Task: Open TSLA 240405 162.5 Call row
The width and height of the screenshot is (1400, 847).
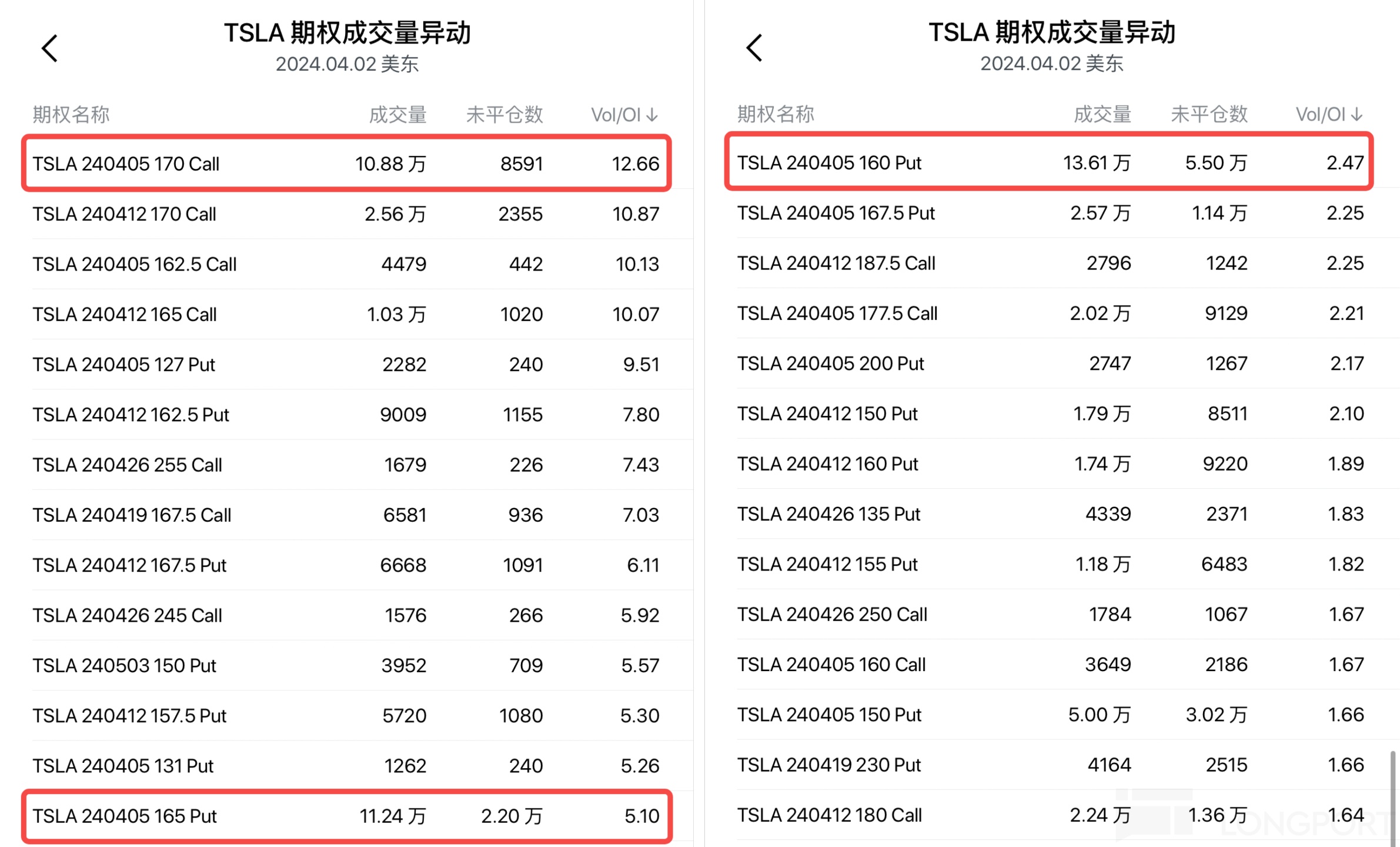Action: (346, 264)
